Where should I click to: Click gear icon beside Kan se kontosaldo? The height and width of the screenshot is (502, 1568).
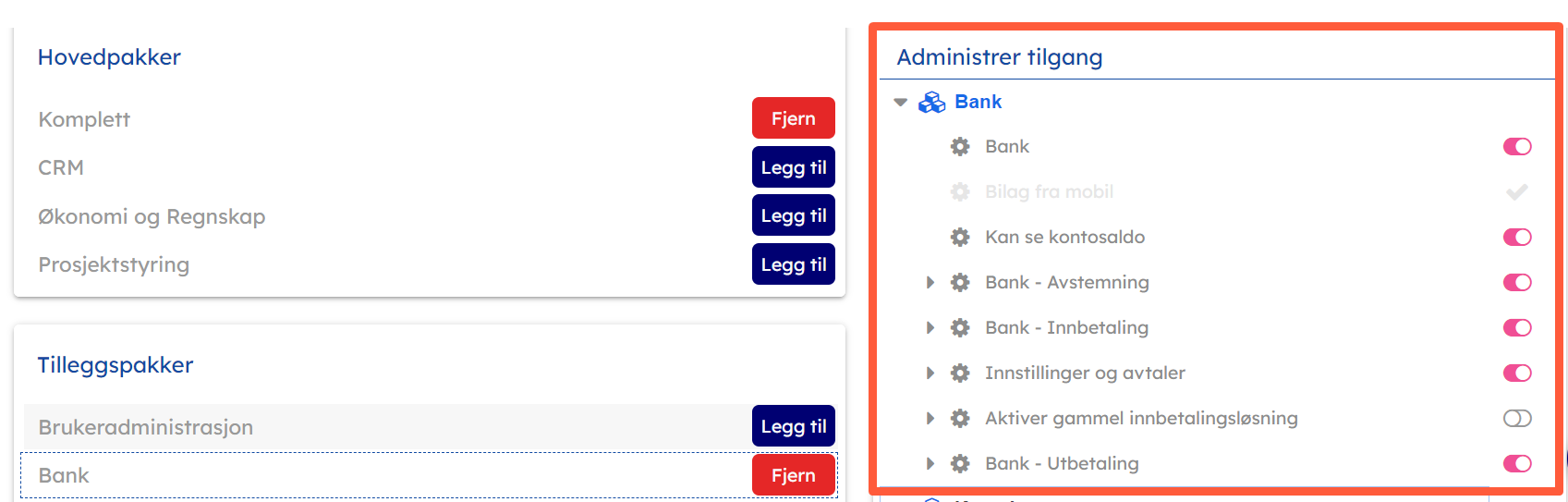pos(960,238)
